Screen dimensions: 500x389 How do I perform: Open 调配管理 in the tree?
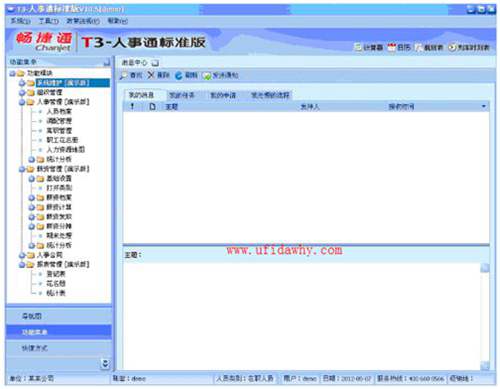tap(59, 121)
